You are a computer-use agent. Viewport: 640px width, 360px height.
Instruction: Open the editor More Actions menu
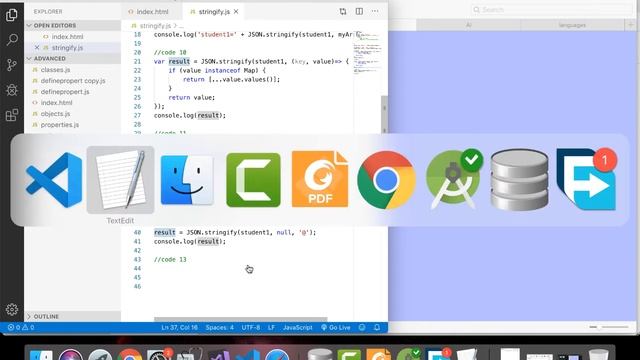[x=375, y=12]
